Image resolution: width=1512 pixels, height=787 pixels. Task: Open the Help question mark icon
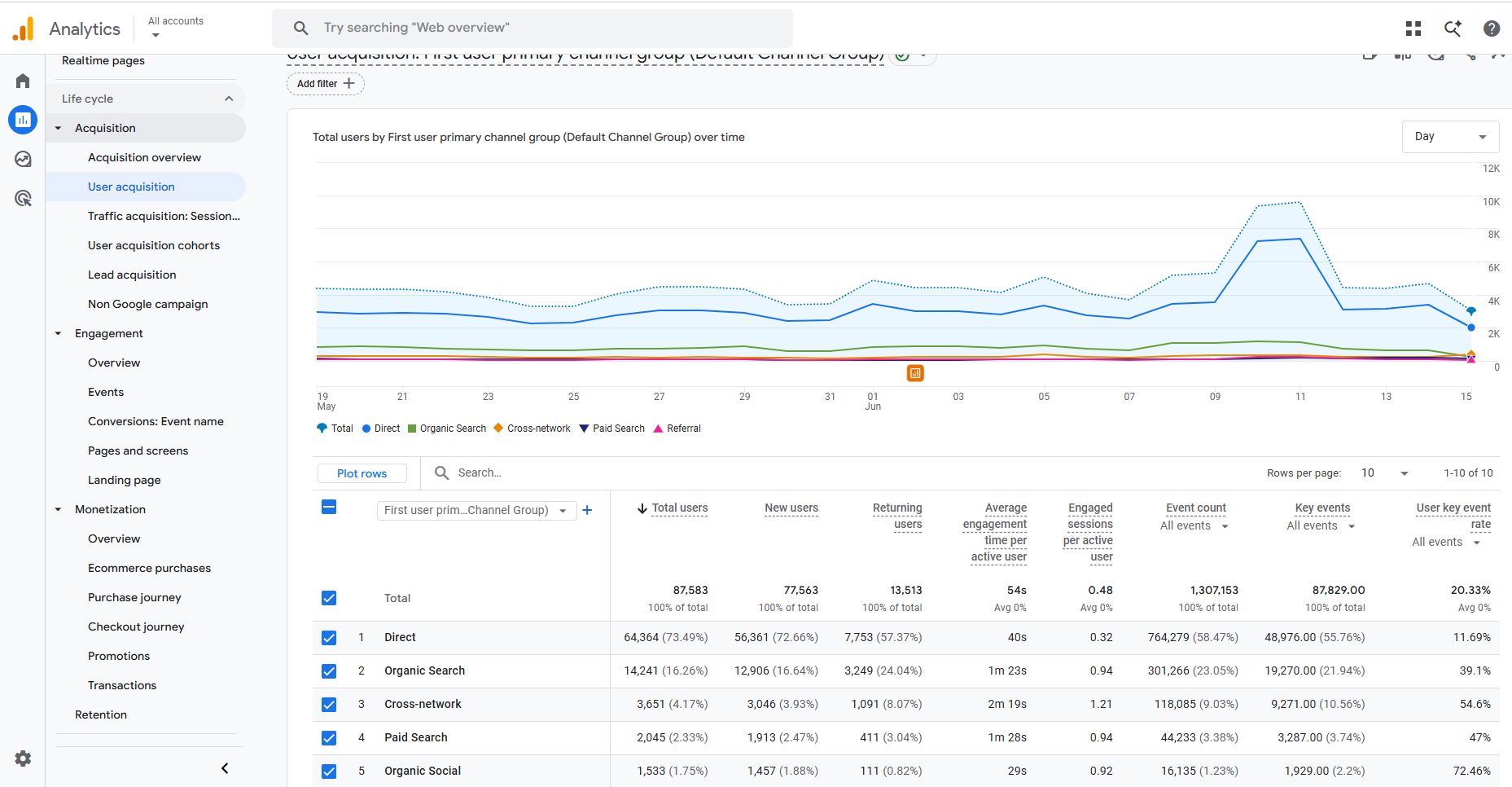(1492, 29)
